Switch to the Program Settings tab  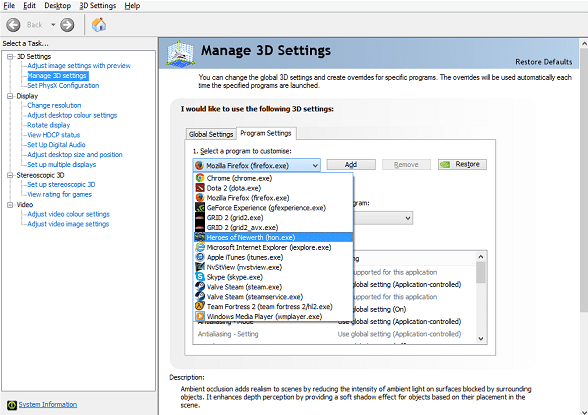pos(266,133)
